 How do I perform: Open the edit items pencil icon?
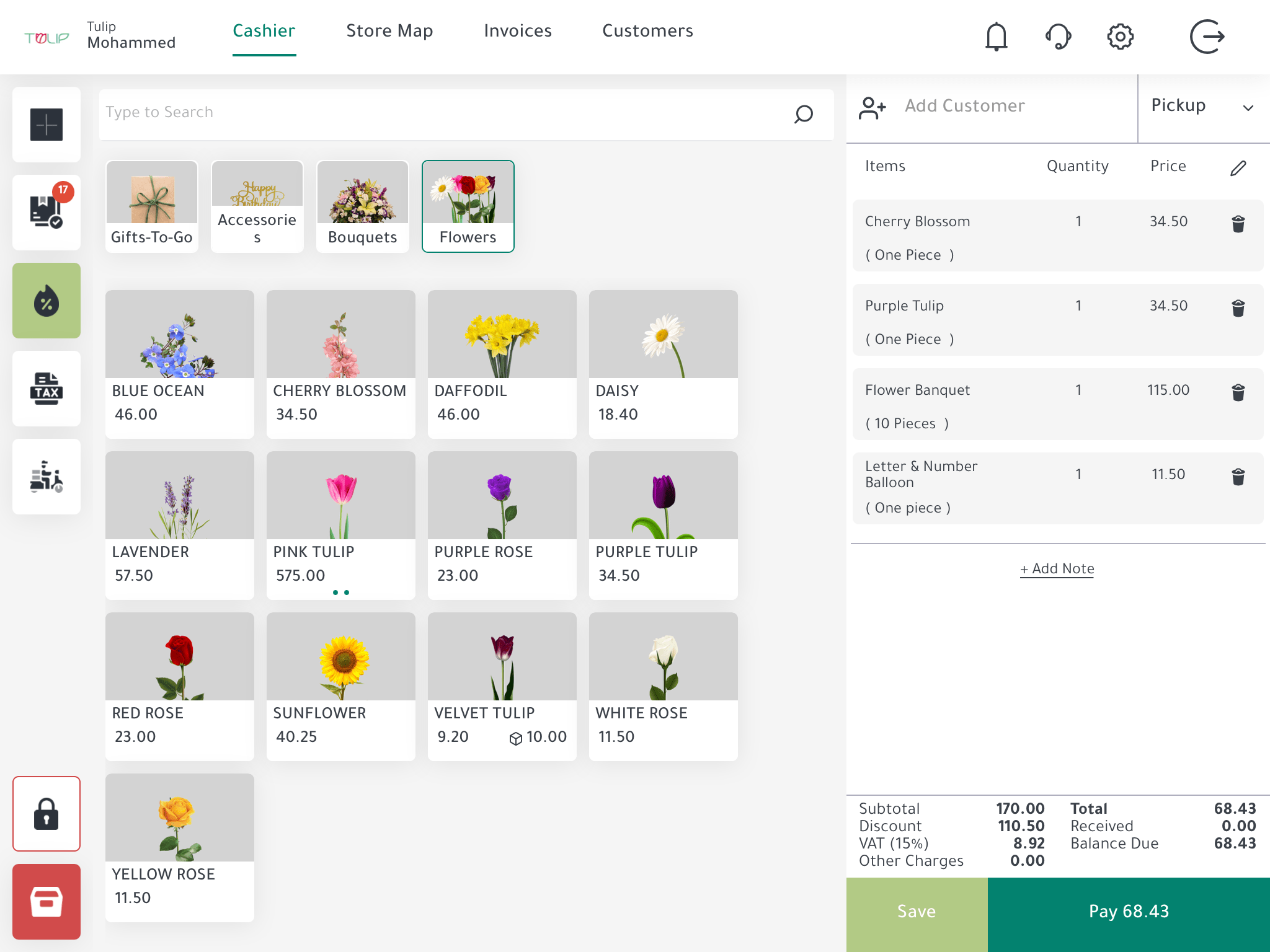(x=1238, y=167)
